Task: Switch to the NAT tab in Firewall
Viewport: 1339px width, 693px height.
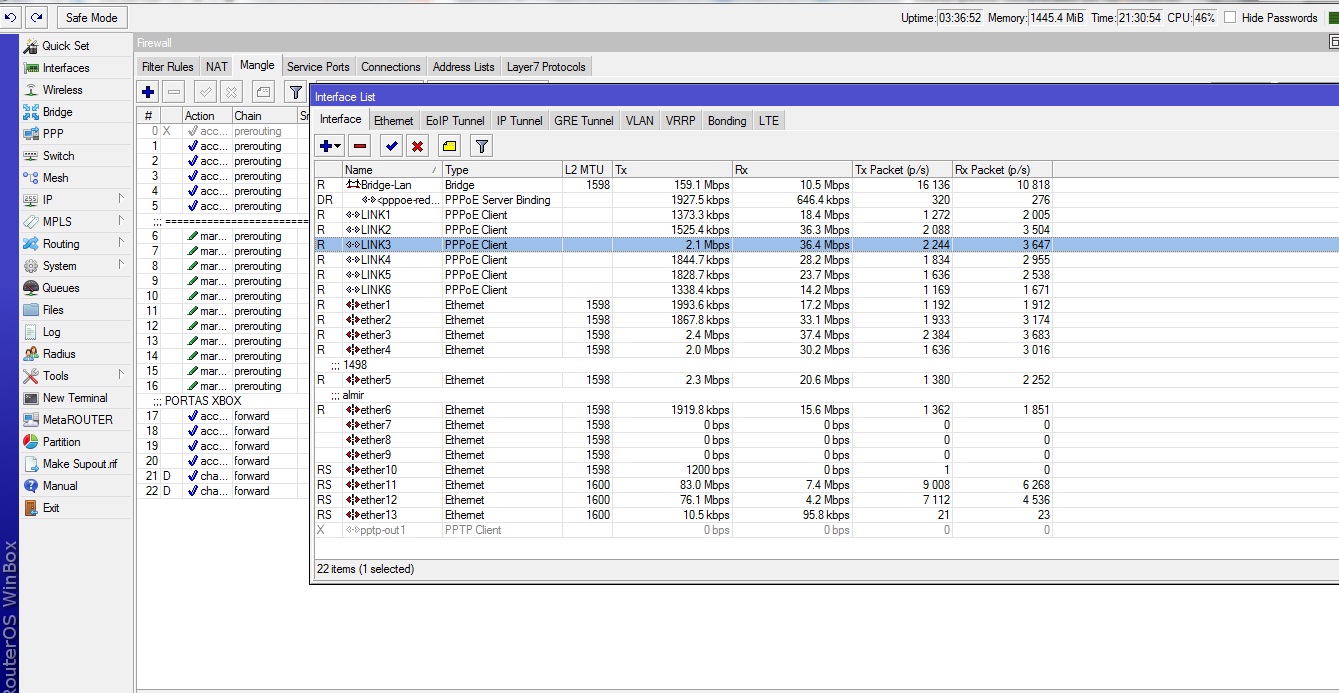Action: pyautogui.click(x=217, y=67)
